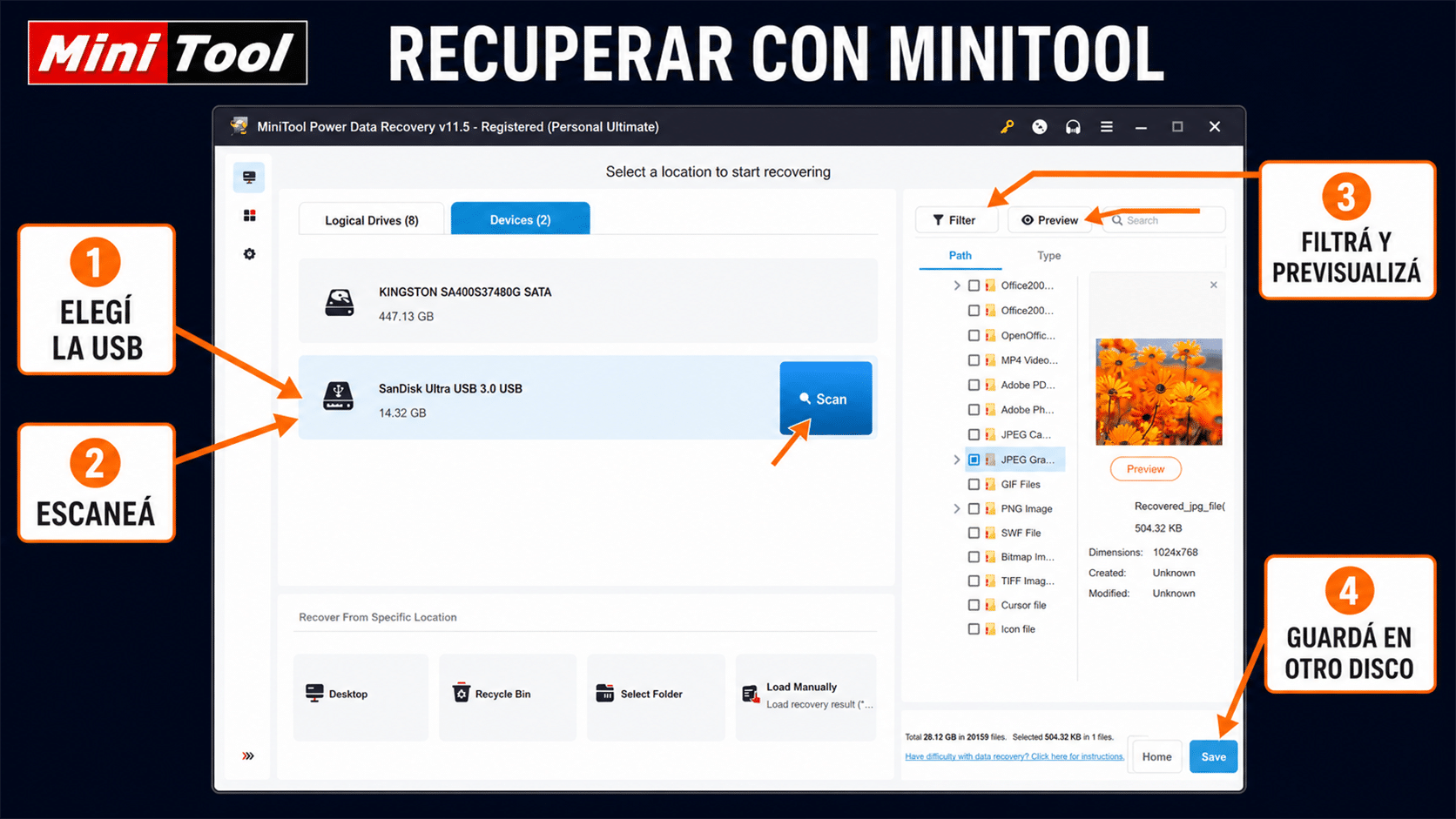Screen dimensions: 1456x819
Task: Click the Recycle Bin icon
Action: [x=462, y=693]
